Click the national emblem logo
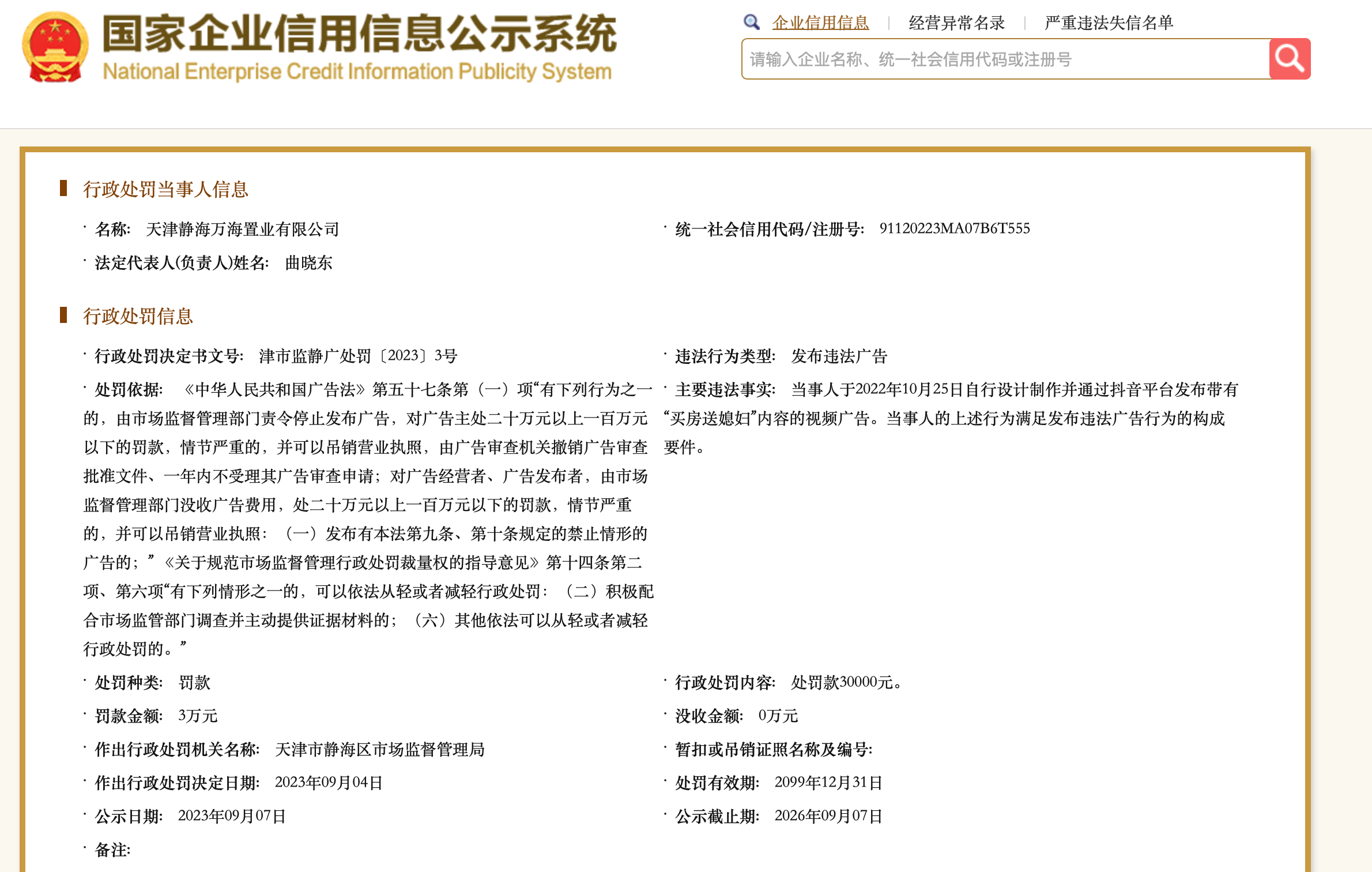1372x872 pixels. click(55, 48)
